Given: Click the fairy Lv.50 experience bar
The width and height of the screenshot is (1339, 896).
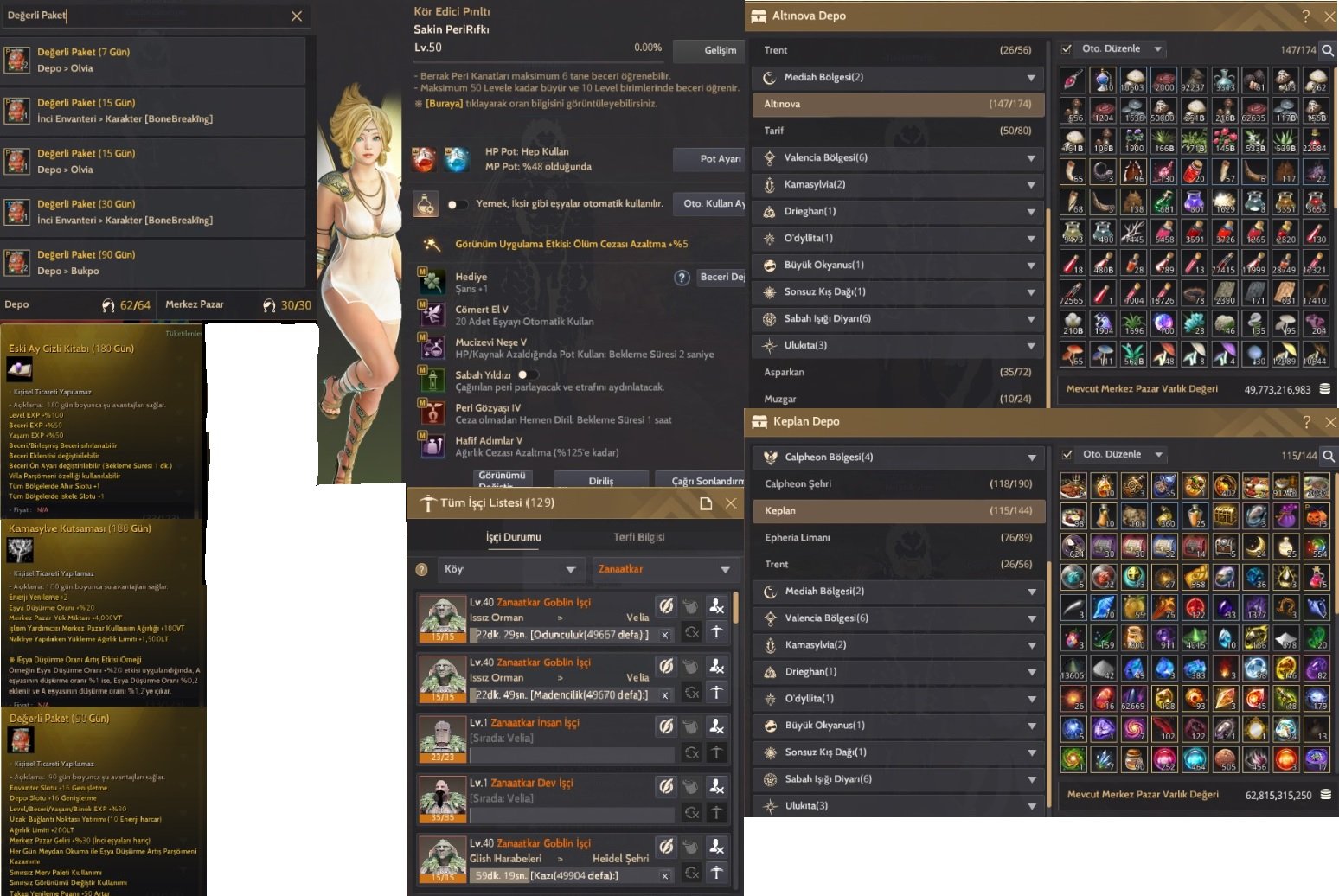Looking at the screenshot, I should (539, 61).
